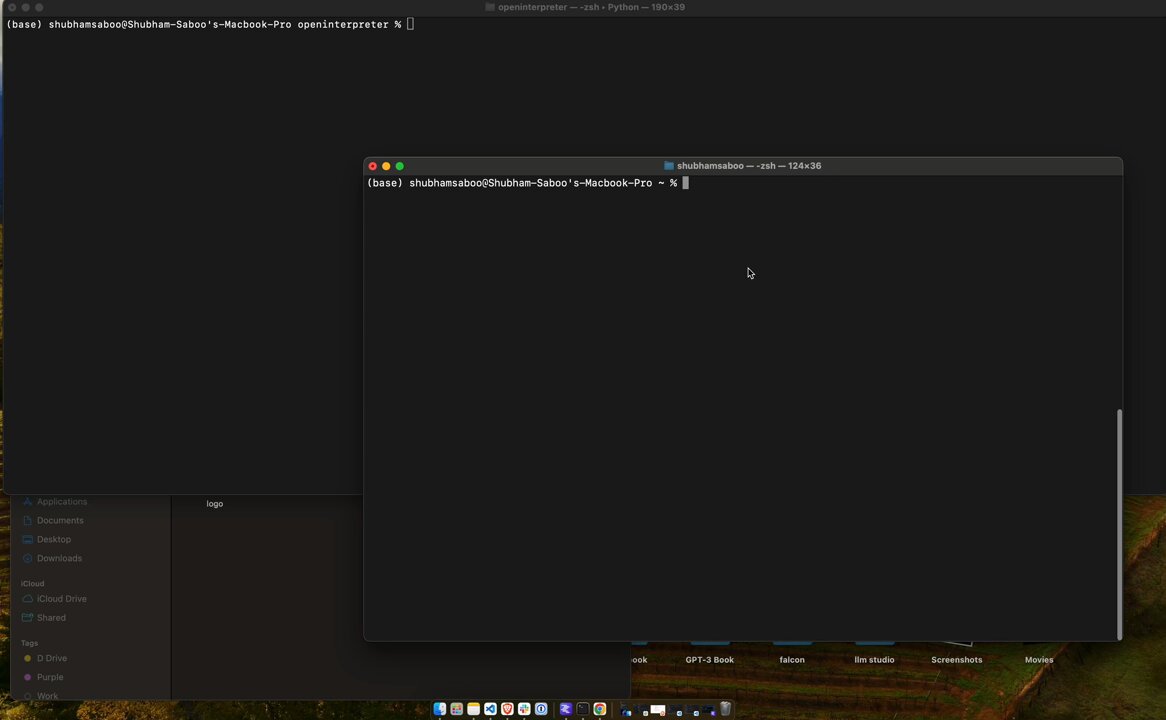Open Brave browser from the Dock

(x=507, y=709)
